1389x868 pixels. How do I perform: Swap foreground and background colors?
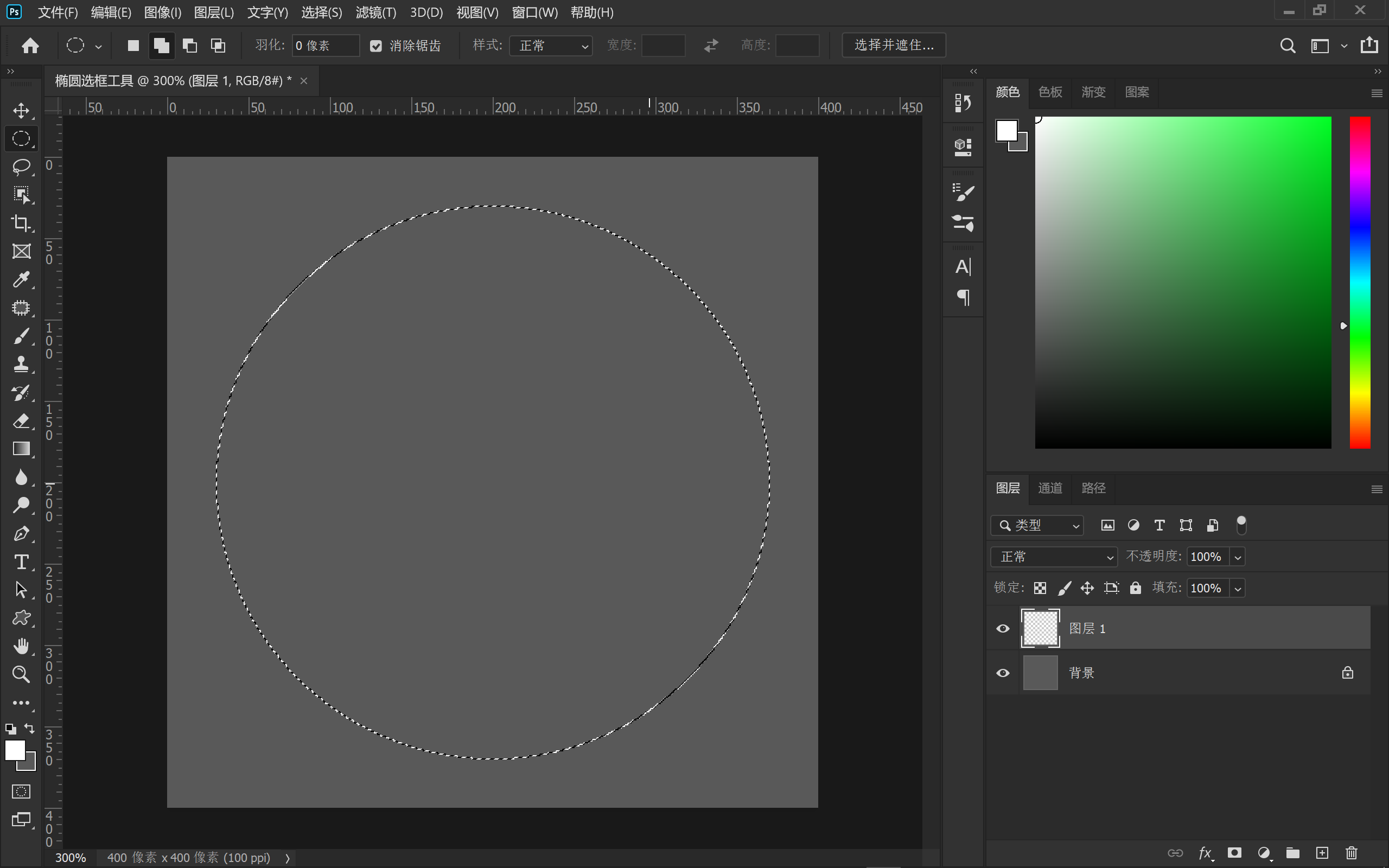tap(29, 729)
